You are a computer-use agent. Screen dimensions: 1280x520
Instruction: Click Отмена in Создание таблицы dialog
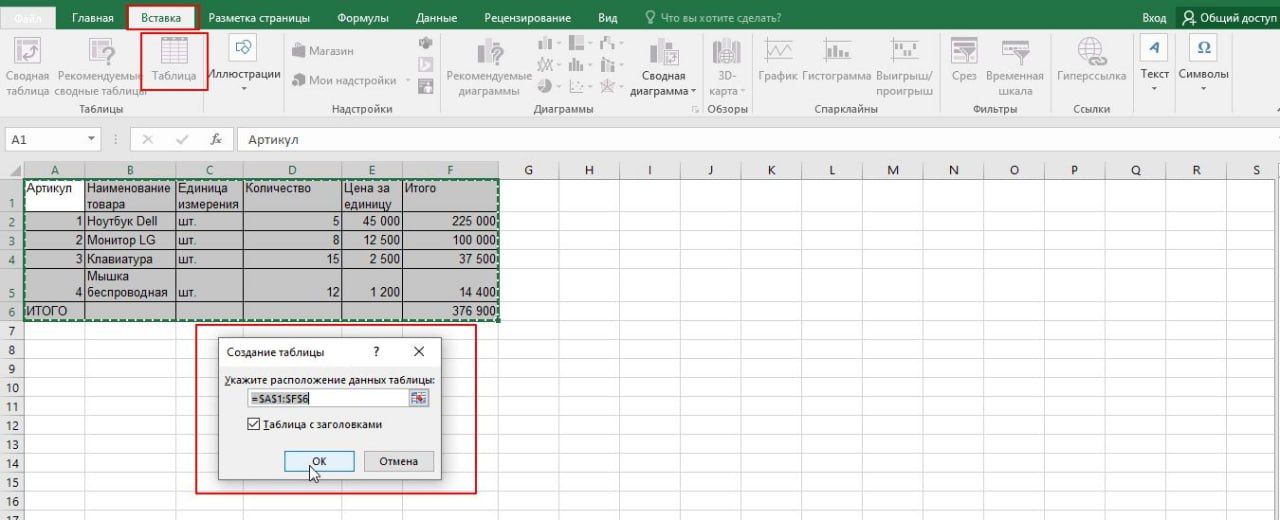coord(399,461)
